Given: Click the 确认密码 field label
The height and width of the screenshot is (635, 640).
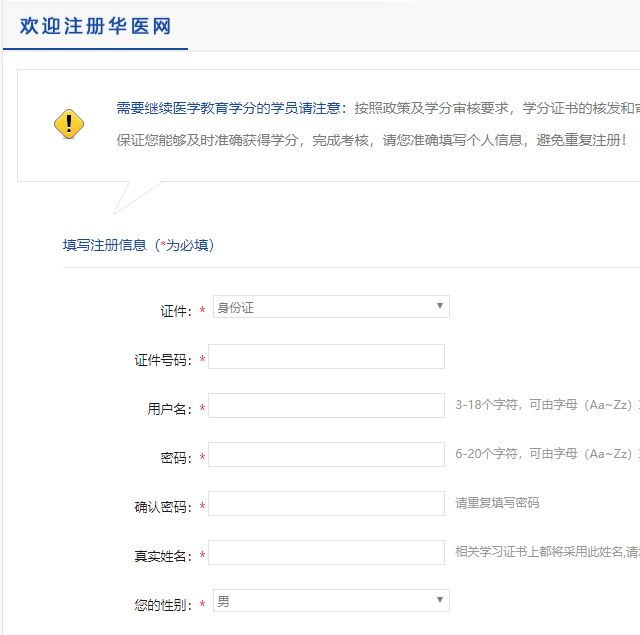Looking at the screenshot, I should pos(163,507).
